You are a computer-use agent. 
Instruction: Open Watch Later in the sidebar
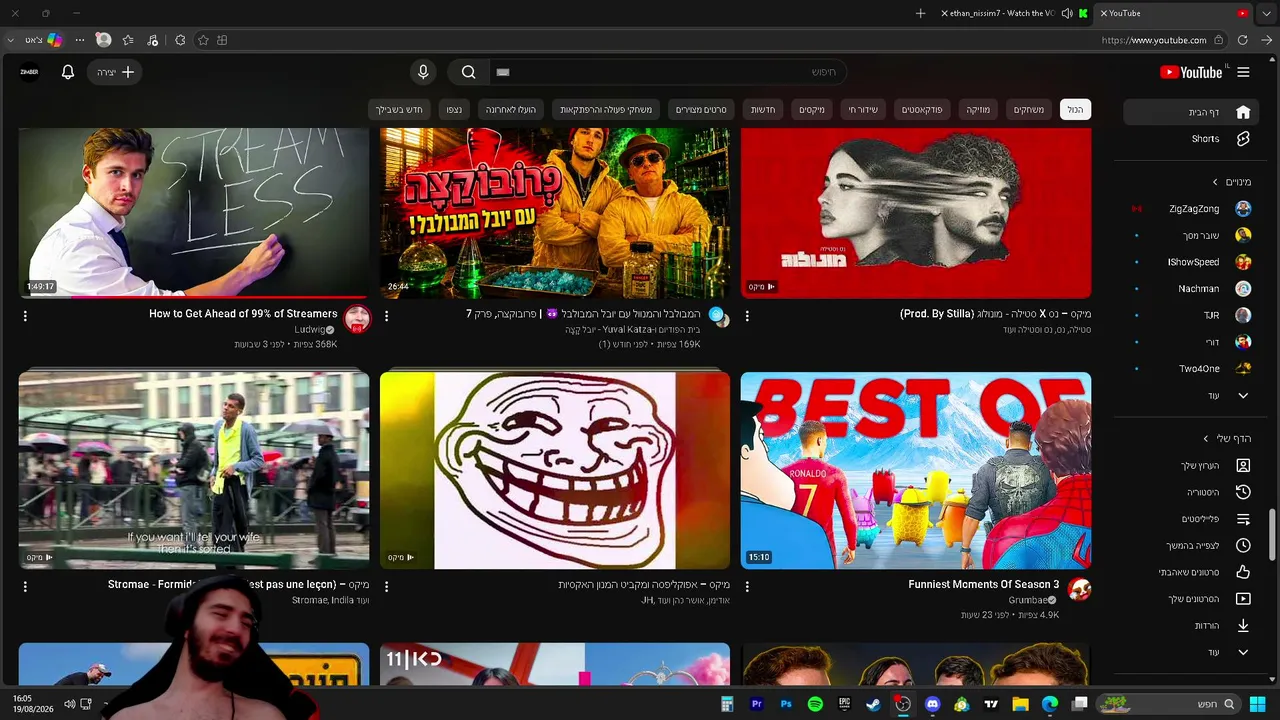[1190, 545]
